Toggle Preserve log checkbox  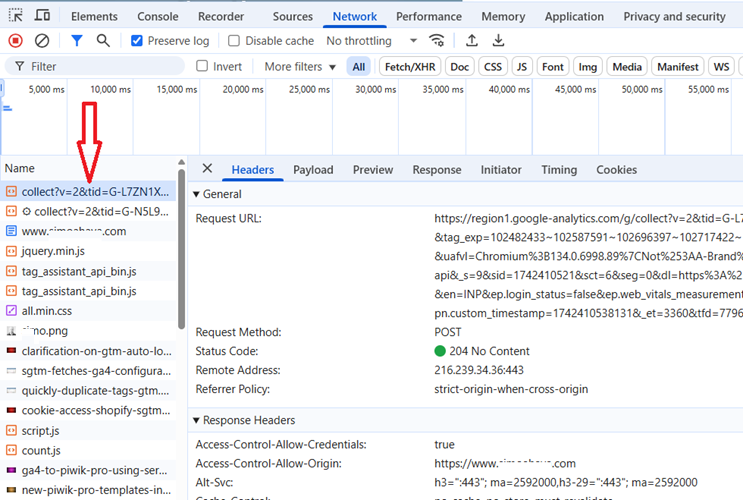click(x=136, y=41)
